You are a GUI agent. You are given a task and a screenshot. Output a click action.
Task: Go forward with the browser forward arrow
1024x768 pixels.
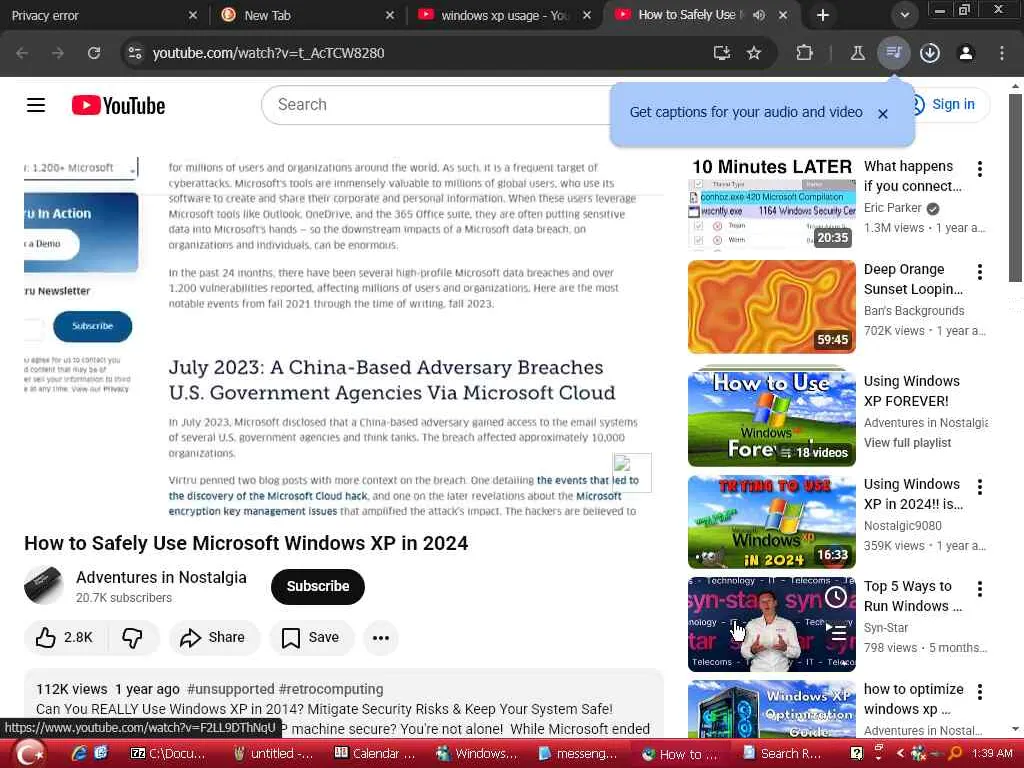click(58, 53)
